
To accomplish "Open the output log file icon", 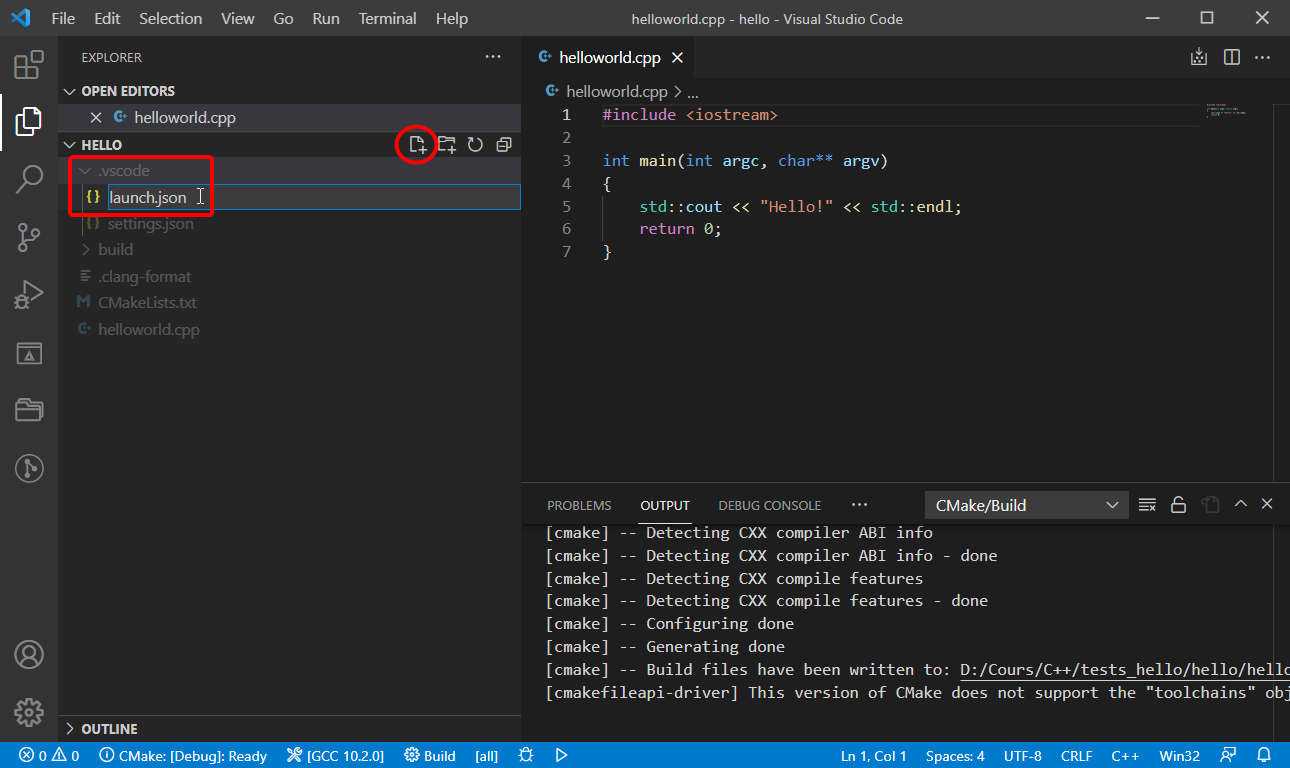I will 1209,504.
